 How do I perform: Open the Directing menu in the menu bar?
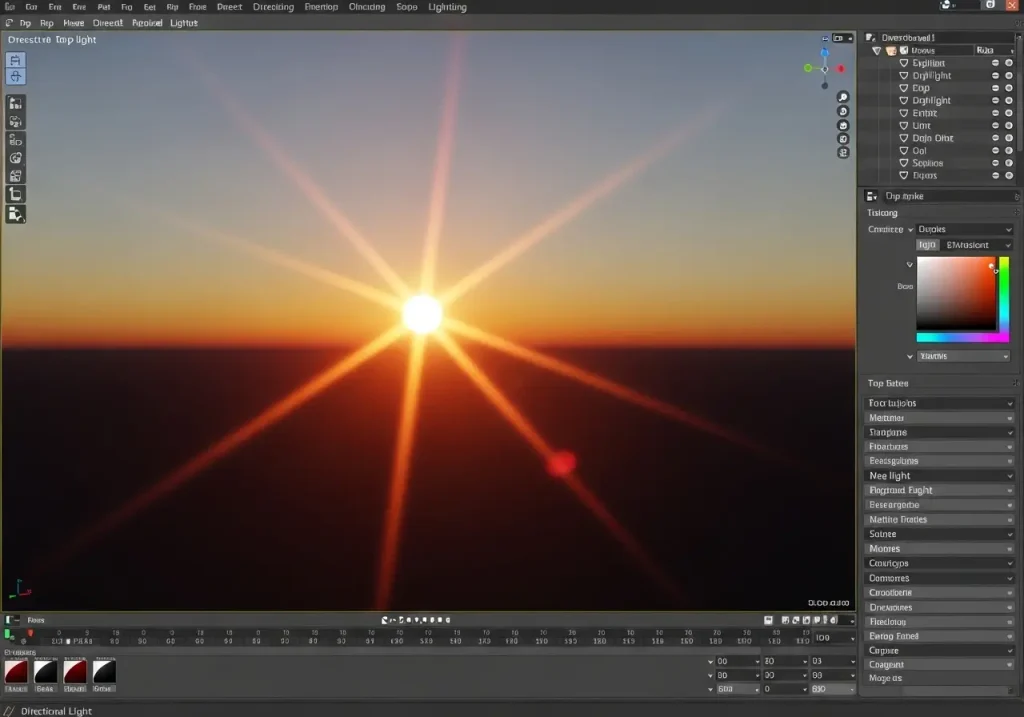(x=273, y=7)
